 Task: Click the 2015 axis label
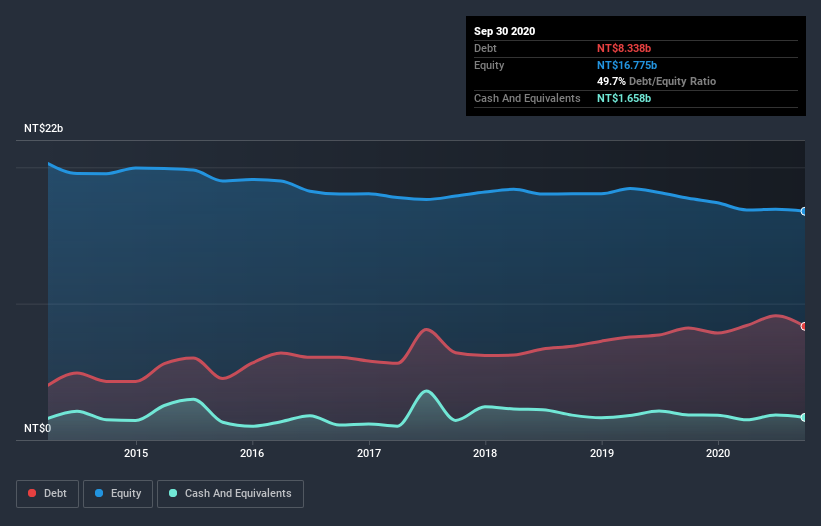(136, 453)
